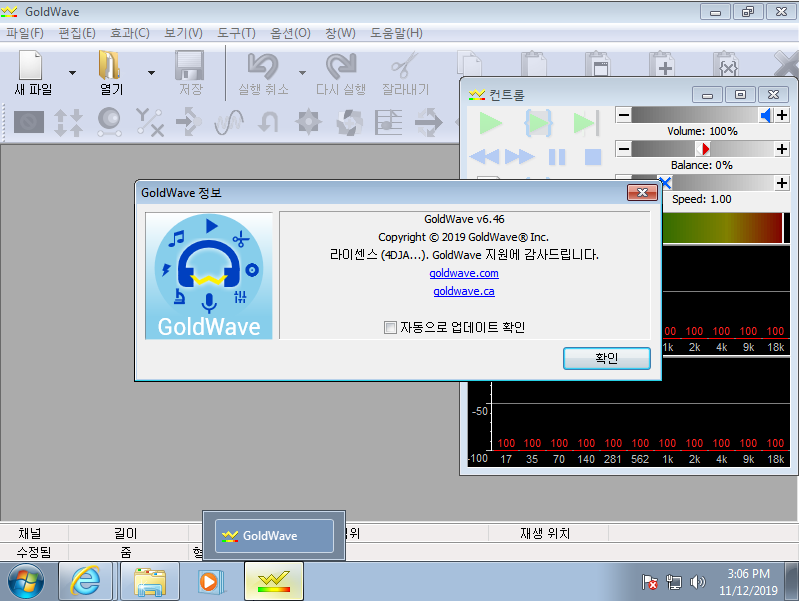Click the Speed plus button
This screenshot has width=799, height=601.
coord(782,182)
